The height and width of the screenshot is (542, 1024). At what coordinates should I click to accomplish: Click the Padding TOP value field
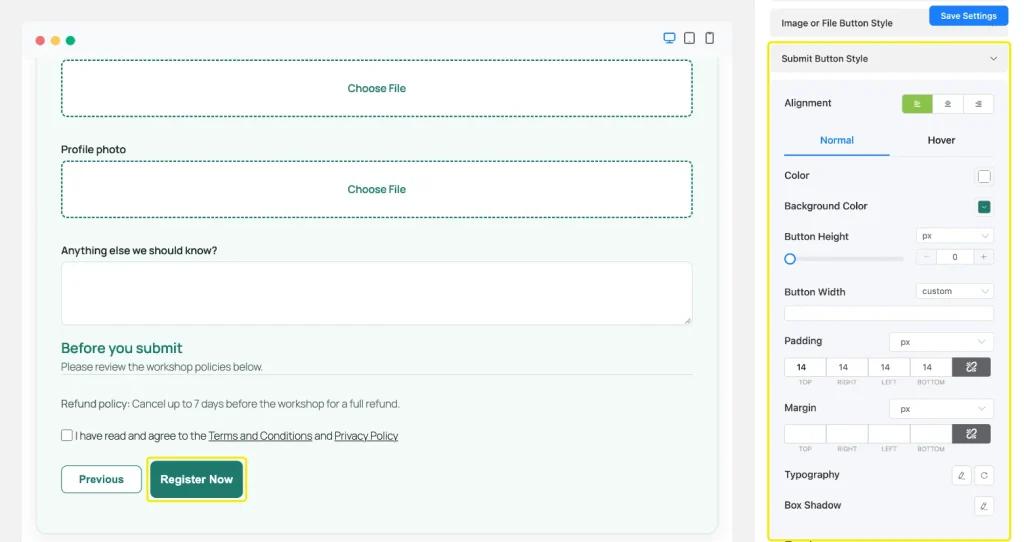805,367
